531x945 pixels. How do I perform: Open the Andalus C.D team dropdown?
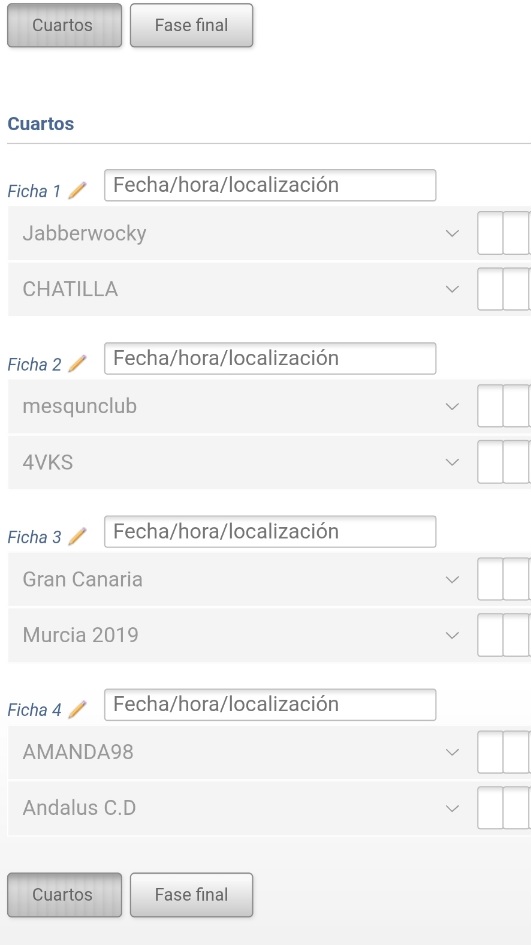click(240, 808)
